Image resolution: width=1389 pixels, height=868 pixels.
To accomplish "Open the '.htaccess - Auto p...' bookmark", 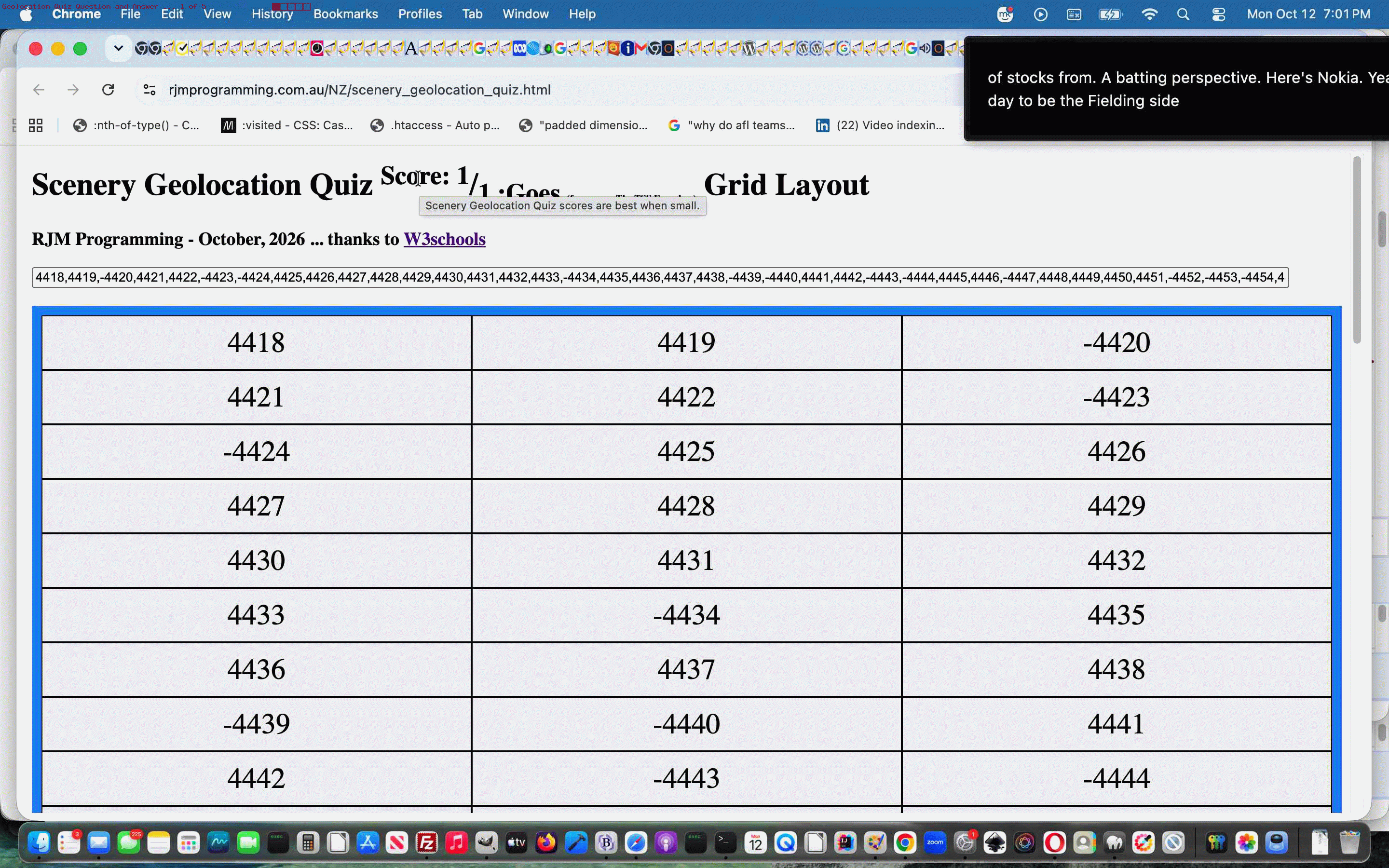I will (435, 125).
